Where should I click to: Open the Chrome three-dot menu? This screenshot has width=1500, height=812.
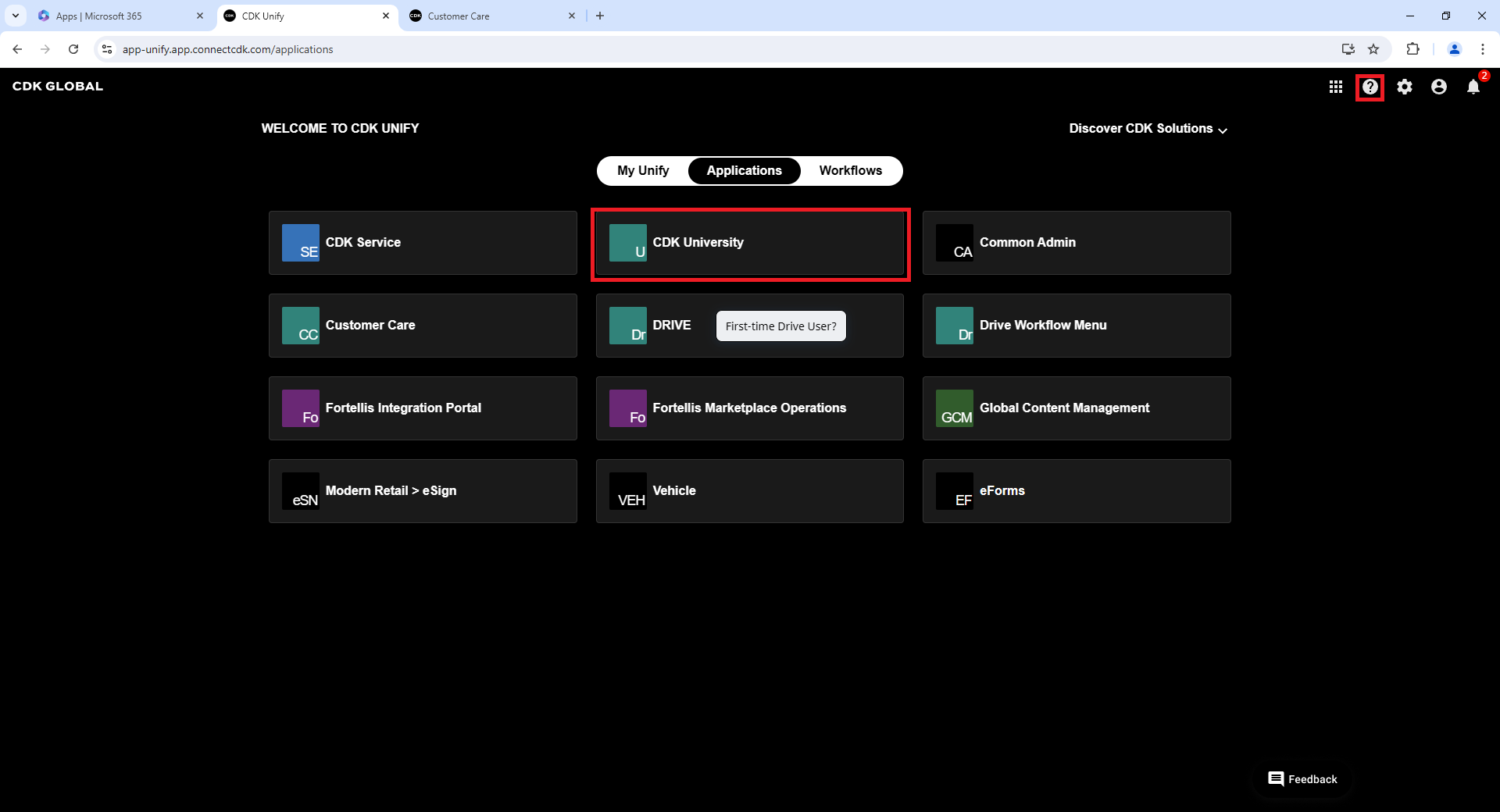pos(1483,49)
